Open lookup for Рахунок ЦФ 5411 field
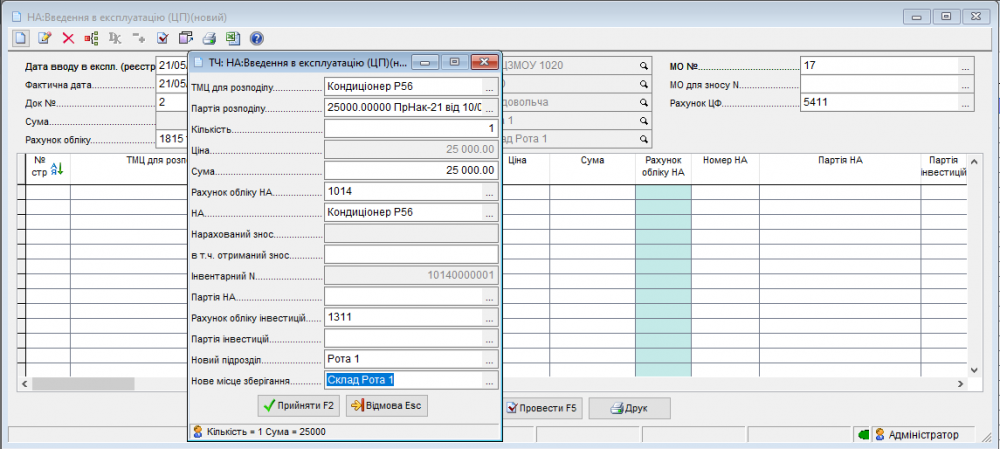 tap(965, 102)
